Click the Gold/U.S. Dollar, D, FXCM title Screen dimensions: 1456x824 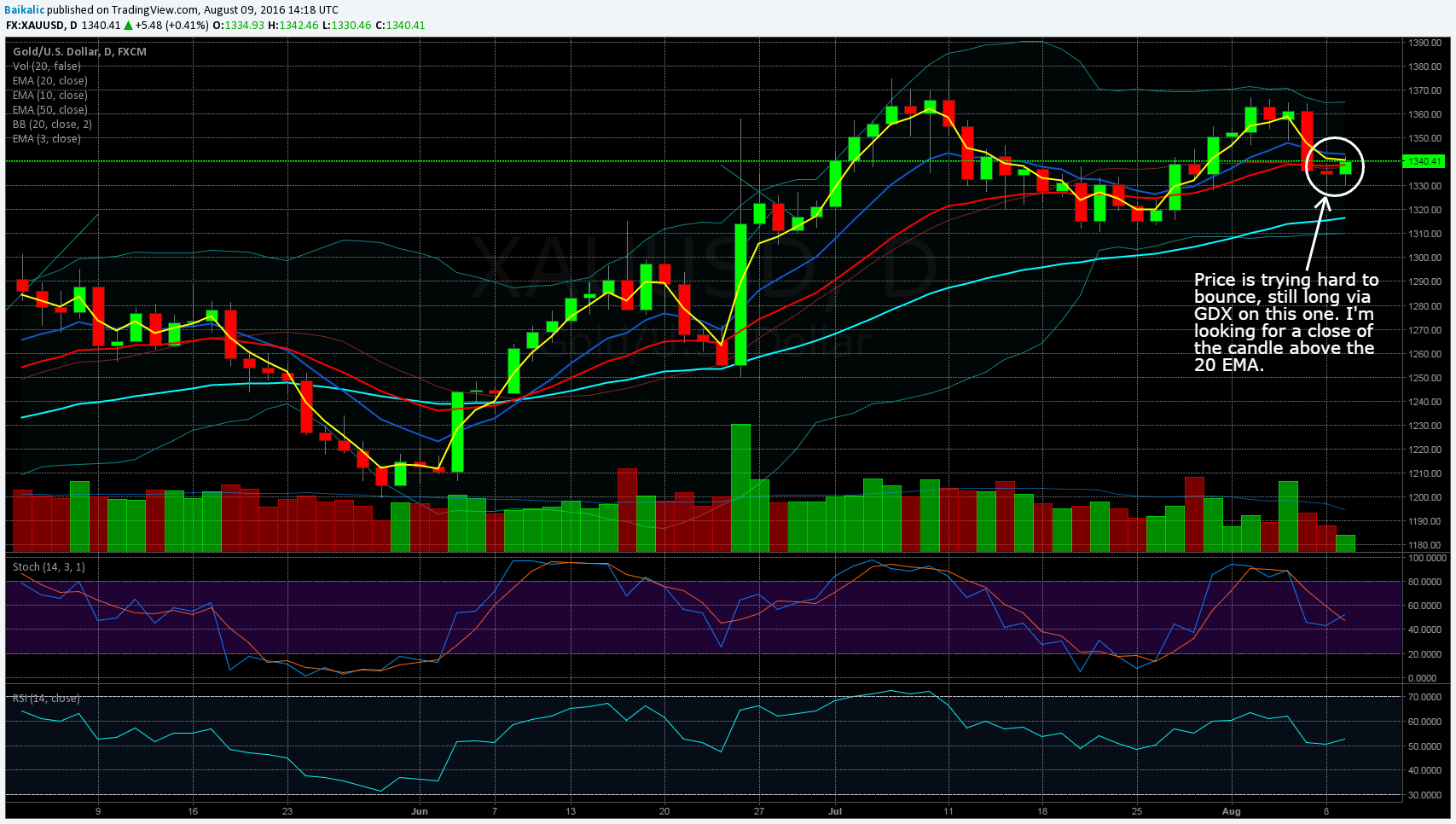(79, 52)
